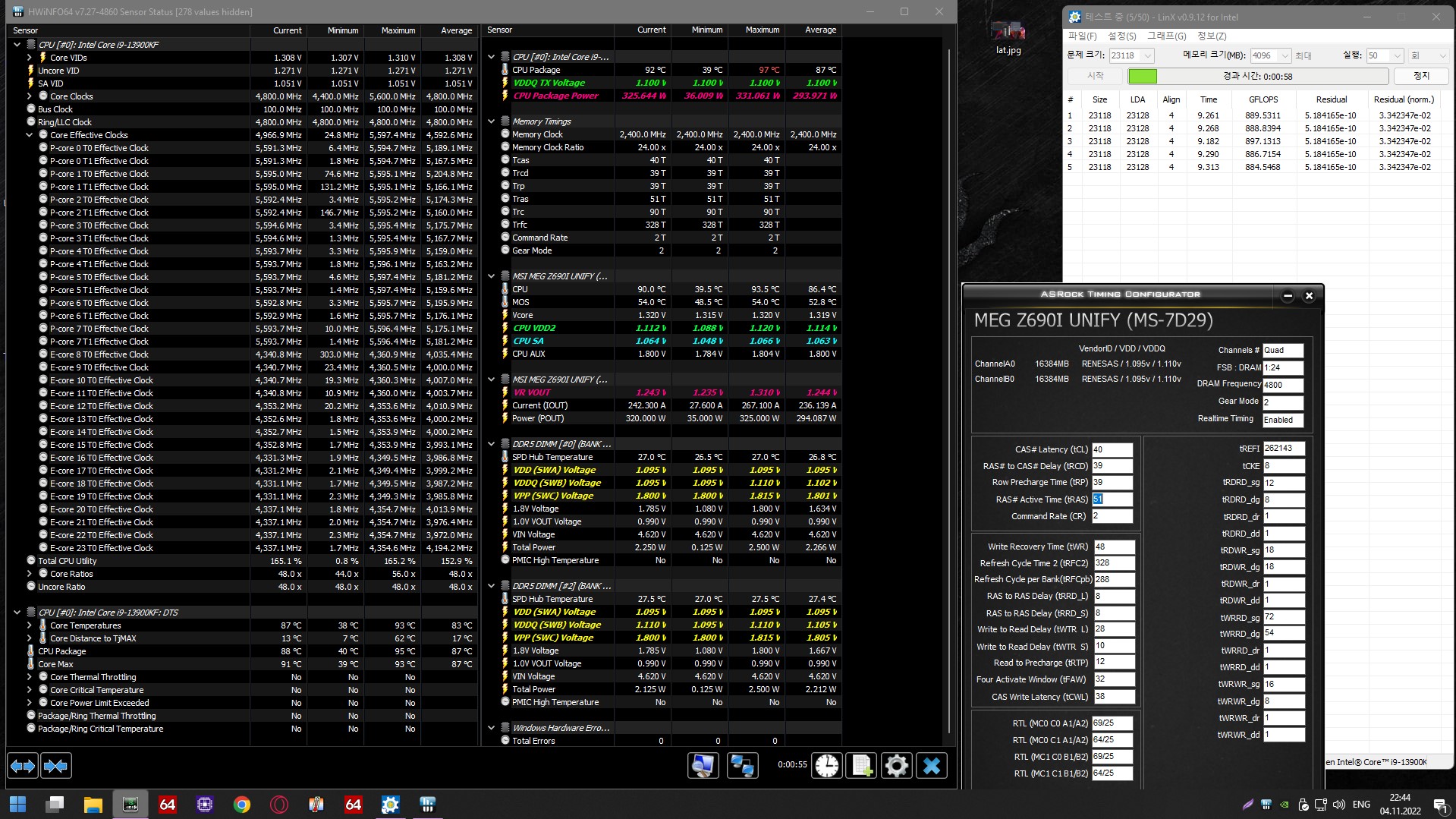
Task: Click HWiNFO clock reset timer icon
Action: coord(826,766)
